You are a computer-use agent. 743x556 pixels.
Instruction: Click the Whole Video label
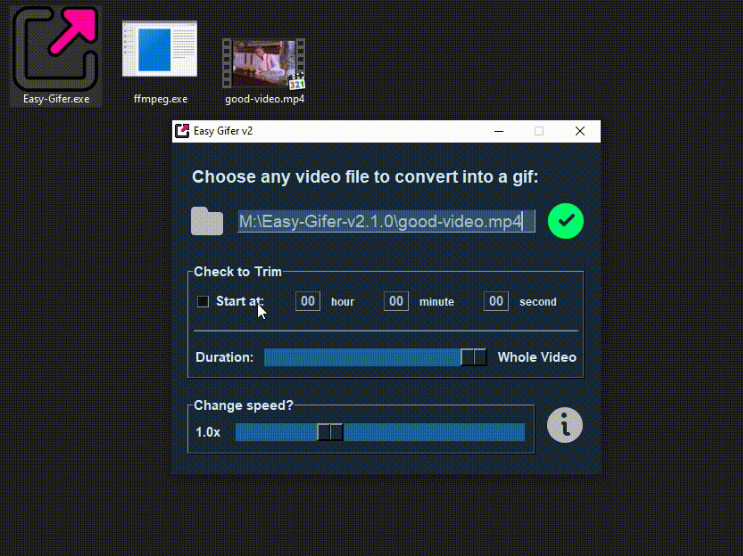(x=537, y=357)
